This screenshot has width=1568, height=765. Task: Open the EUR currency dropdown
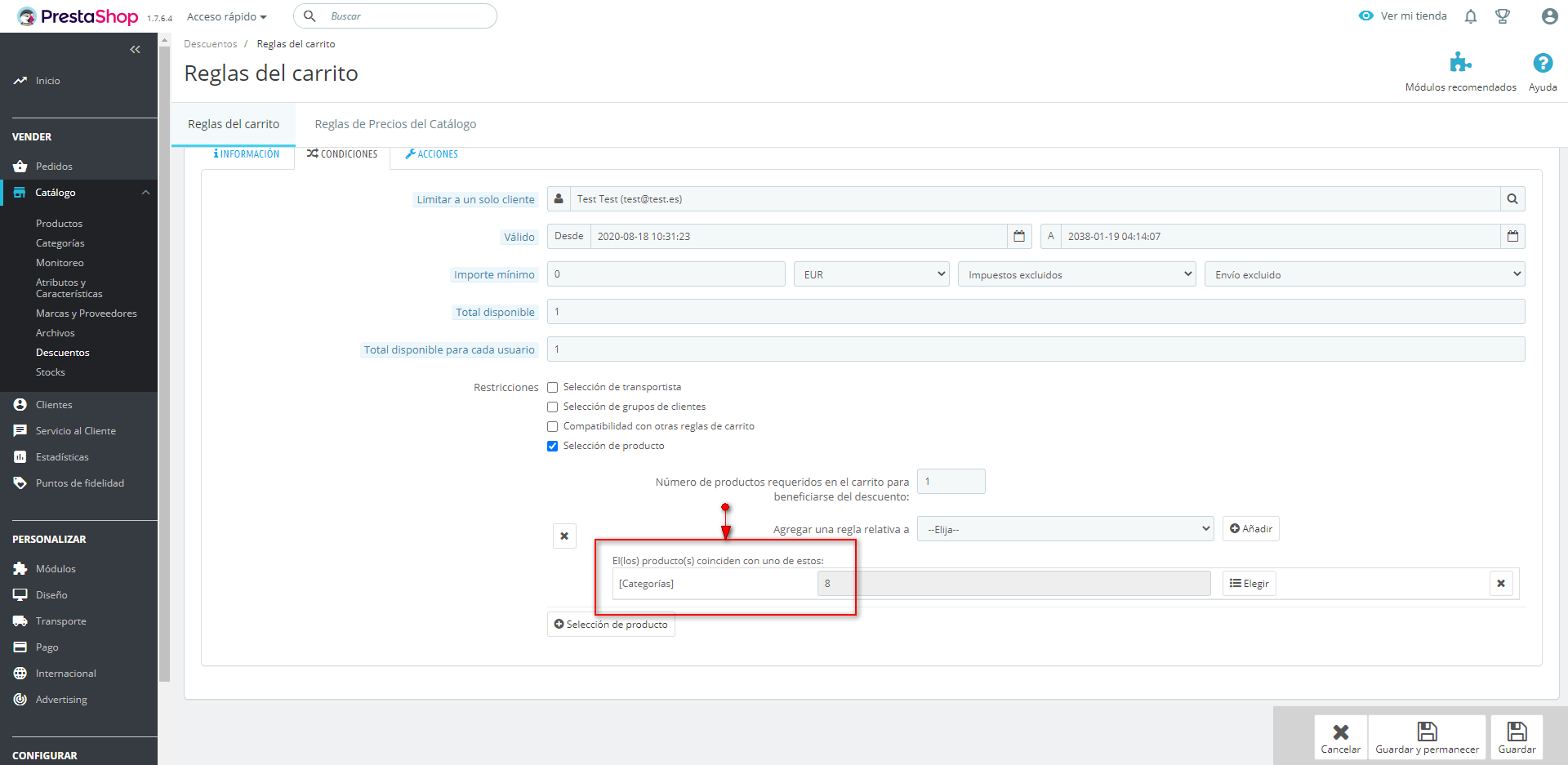click(x=871, y=274)
